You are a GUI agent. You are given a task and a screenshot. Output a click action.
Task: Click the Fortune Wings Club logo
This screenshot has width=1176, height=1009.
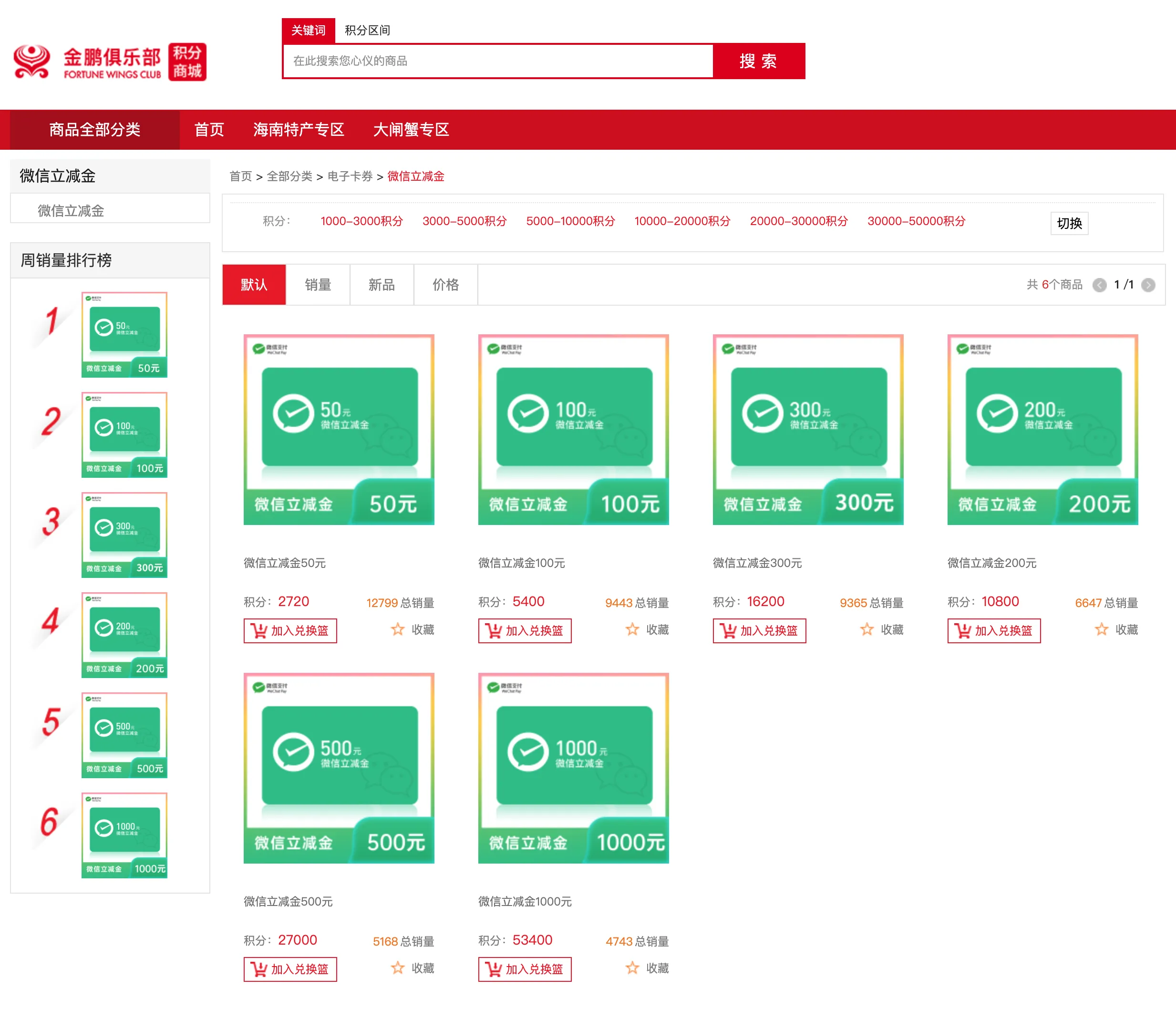pyautogui.click(x=110, y=62)
